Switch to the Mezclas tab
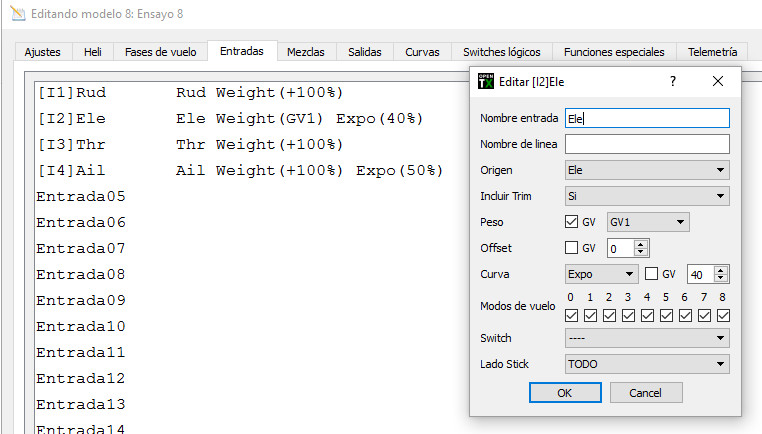The image size is (762, 434). [x=305, y=51]
